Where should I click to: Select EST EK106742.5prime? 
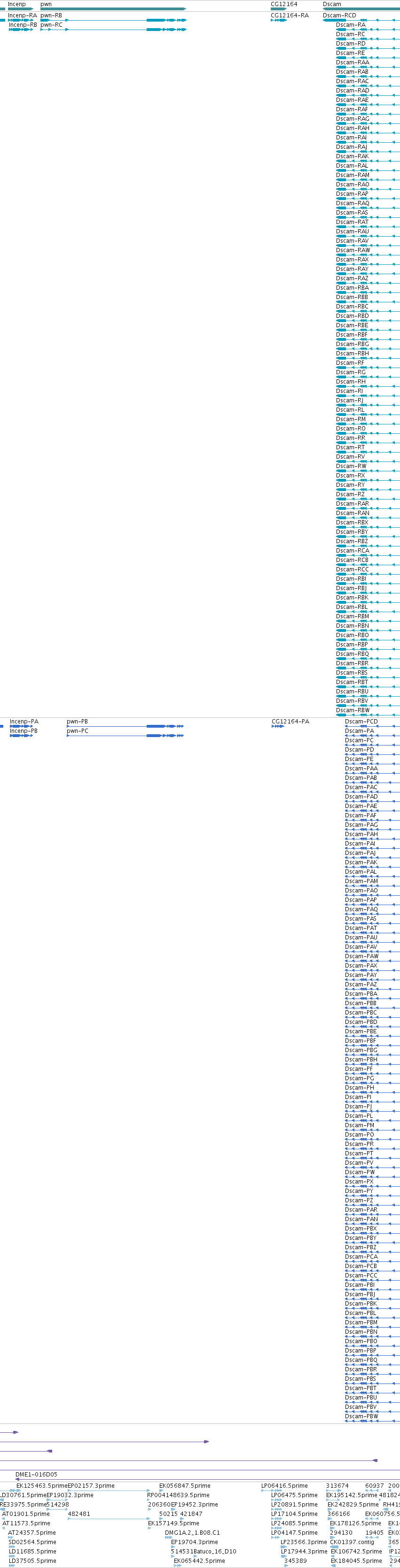point(357,1552)
